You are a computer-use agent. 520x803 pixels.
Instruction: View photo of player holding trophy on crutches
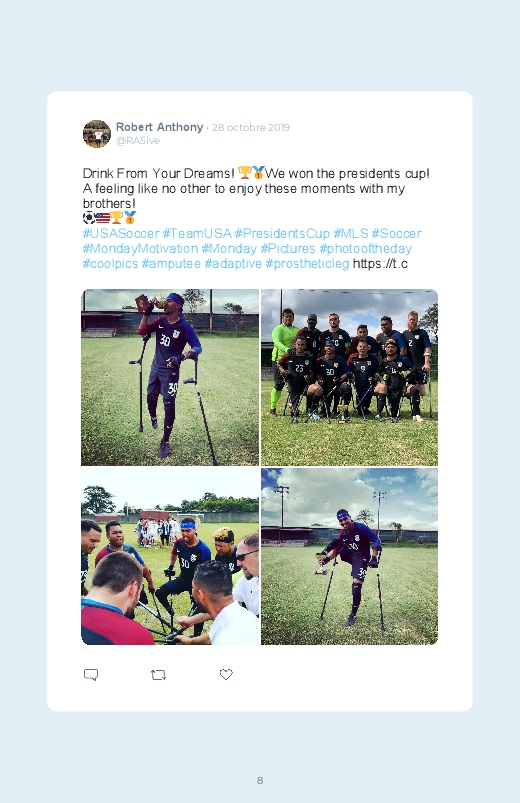(349, 556)
